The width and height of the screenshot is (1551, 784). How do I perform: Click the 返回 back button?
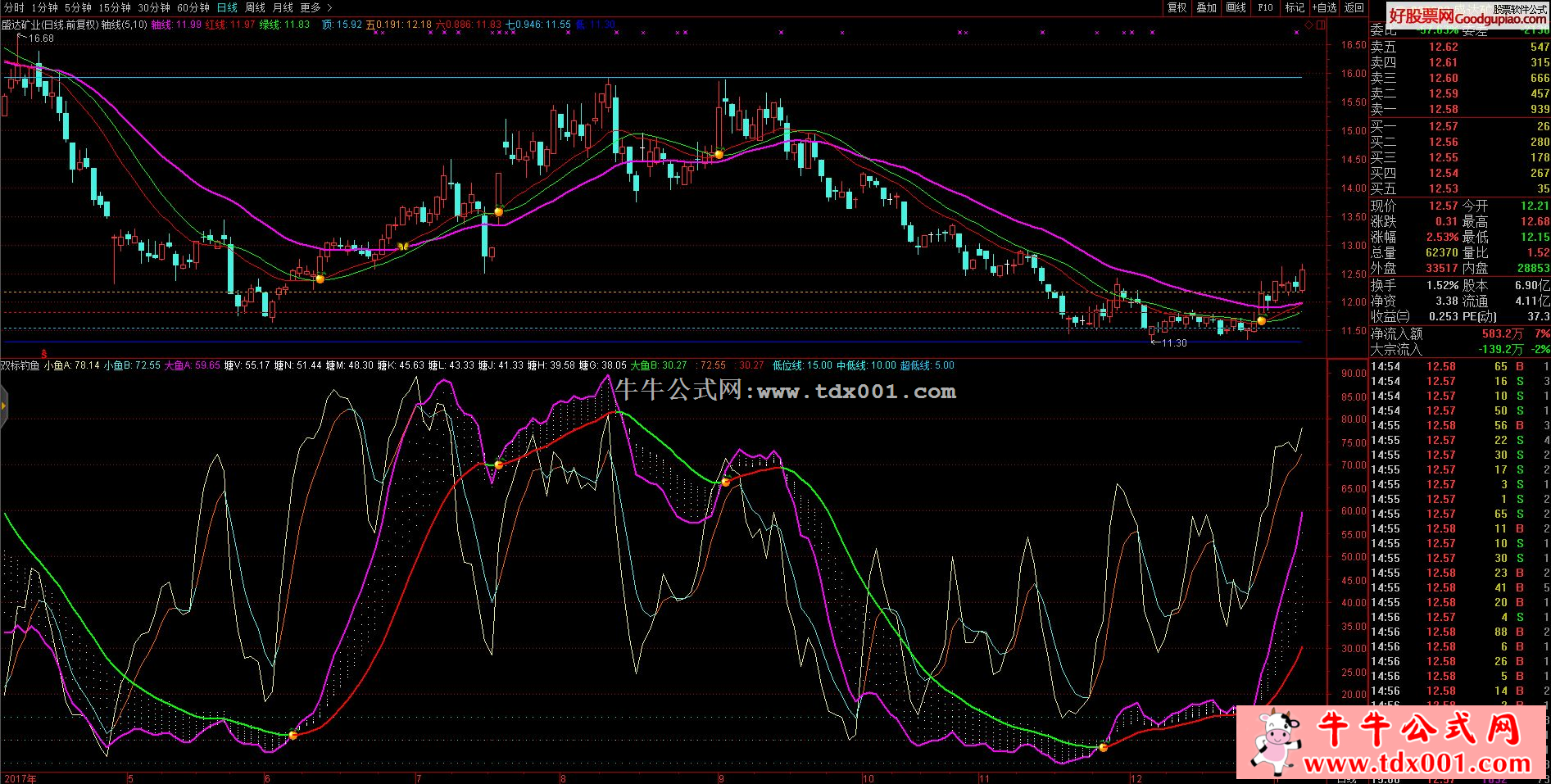click(1354, 7)
